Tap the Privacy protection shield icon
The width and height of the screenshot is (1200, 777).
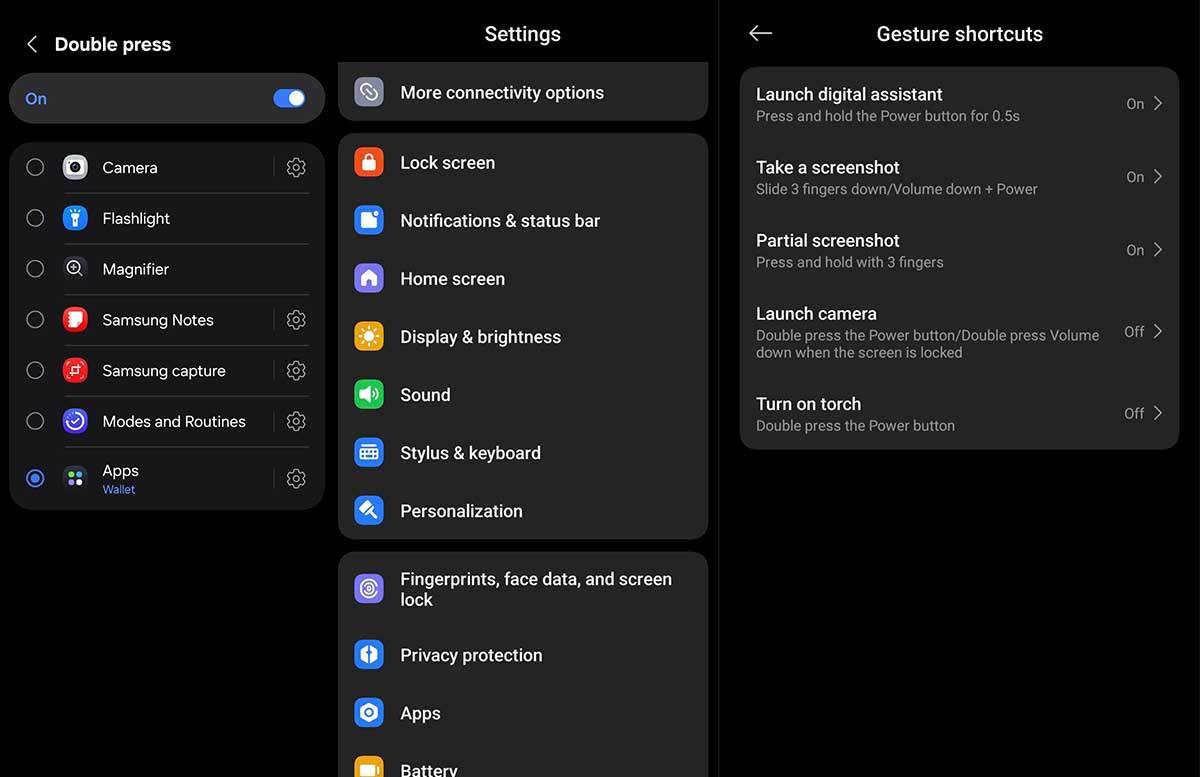(369, 655)
